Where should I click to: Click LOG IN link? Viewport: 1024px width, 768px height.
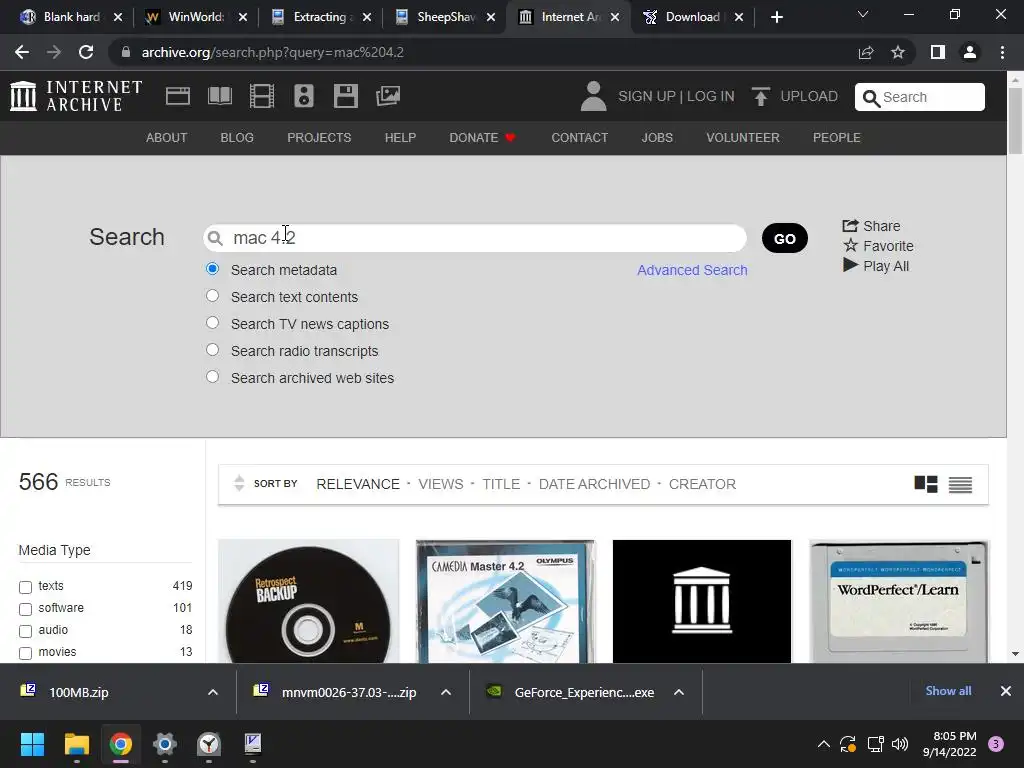(x=711, y=96)
